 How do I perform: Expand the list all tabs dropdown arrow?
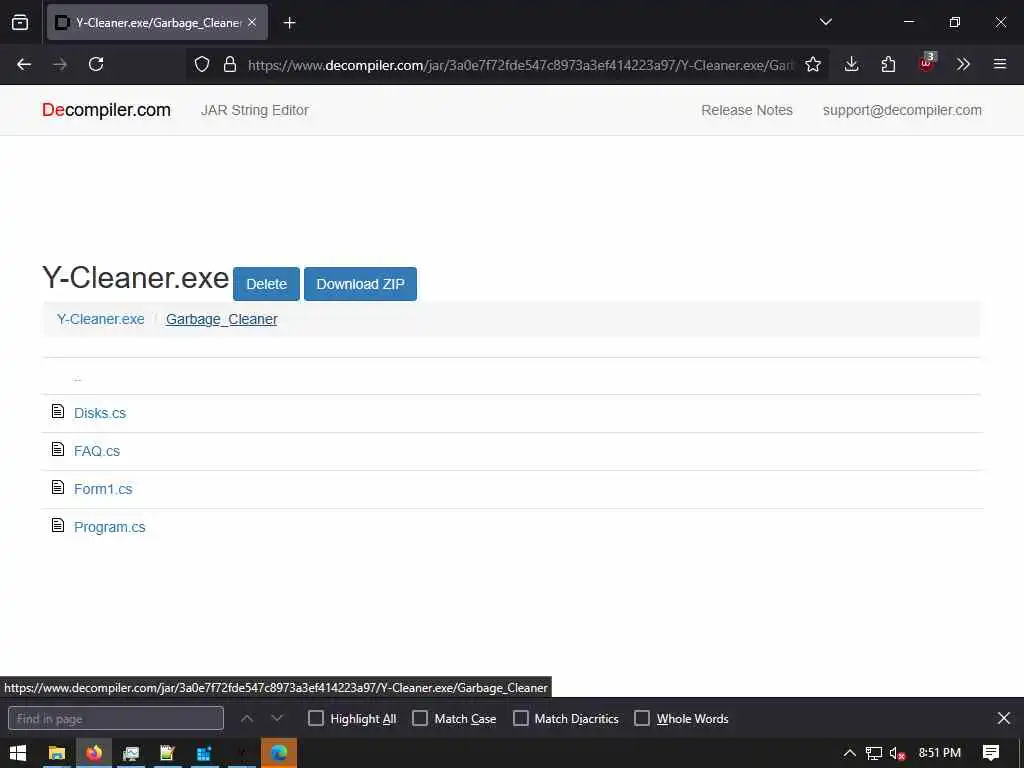[825, 22]
